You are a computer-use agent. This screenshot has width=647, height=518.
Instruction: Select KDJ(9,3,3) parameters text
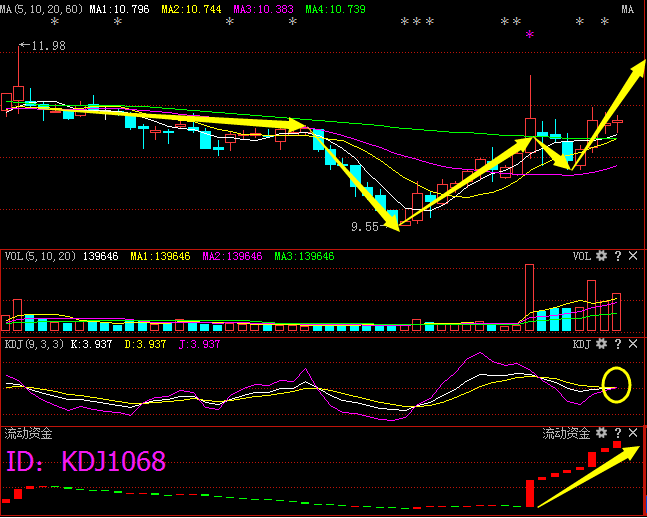tap(34, 344)
